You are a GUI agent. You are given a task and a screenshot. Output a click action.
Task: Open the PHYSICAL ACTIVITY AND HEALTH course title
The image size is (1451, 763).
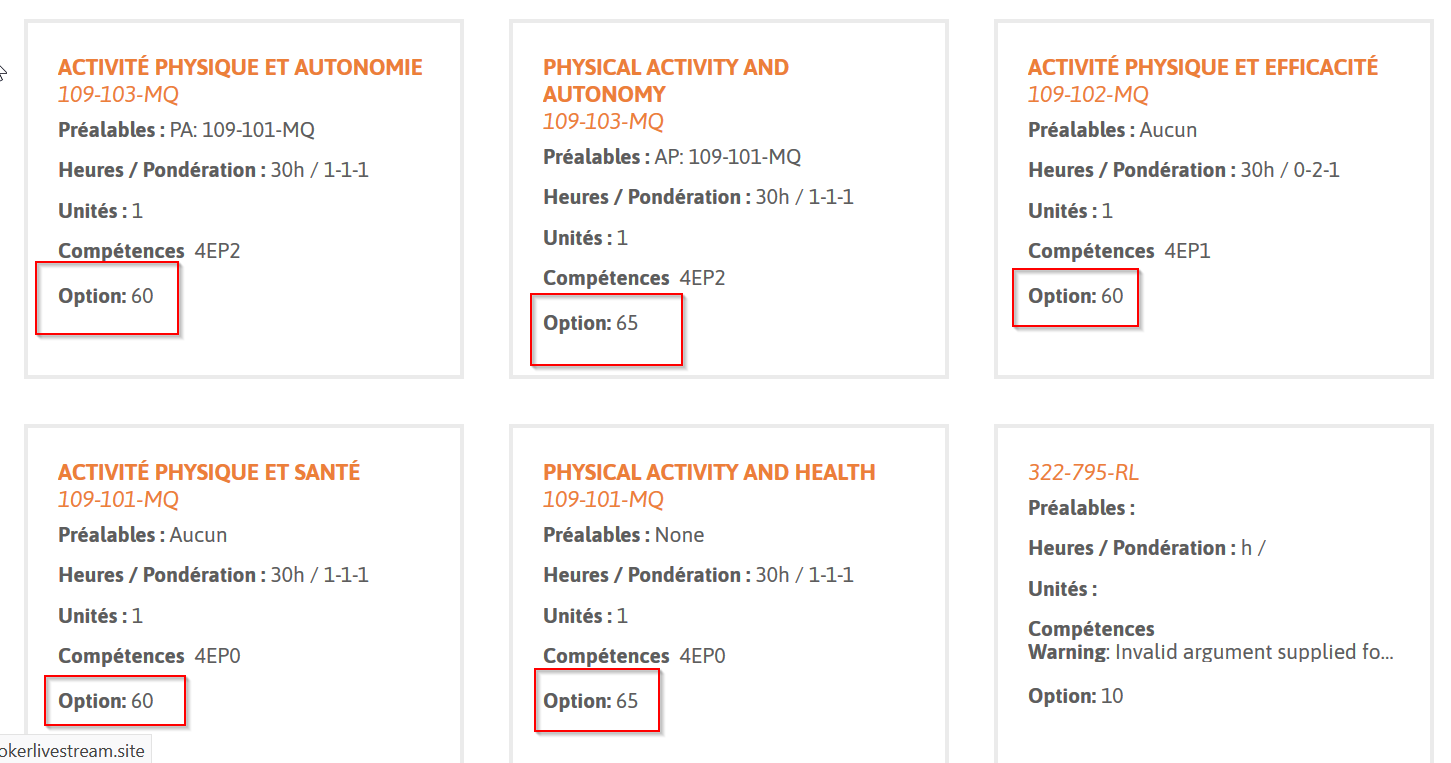coord(709,473)
